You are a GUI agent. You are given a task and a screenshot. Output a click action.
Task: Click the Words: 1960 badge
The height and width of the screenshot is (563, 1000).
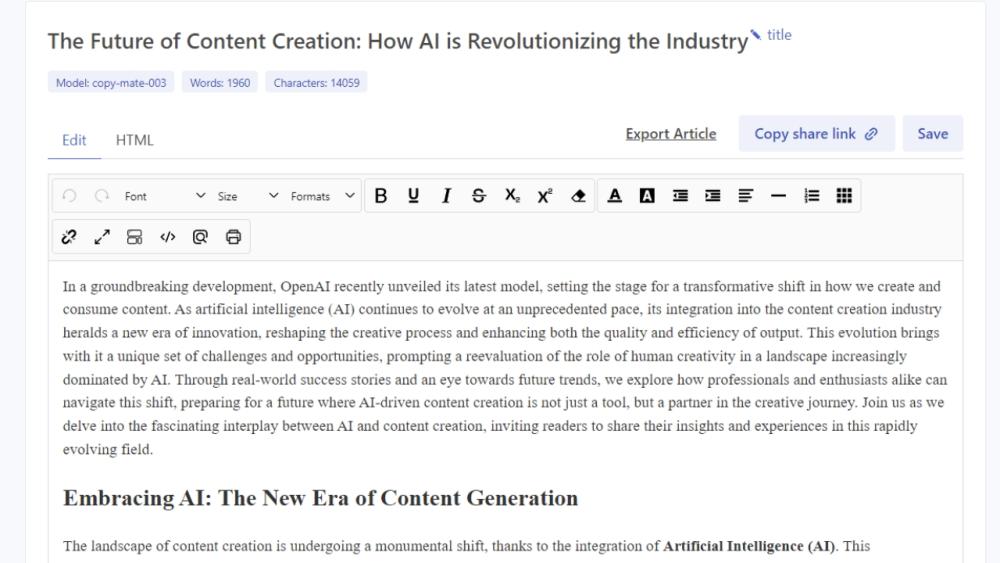coord(220,82)
